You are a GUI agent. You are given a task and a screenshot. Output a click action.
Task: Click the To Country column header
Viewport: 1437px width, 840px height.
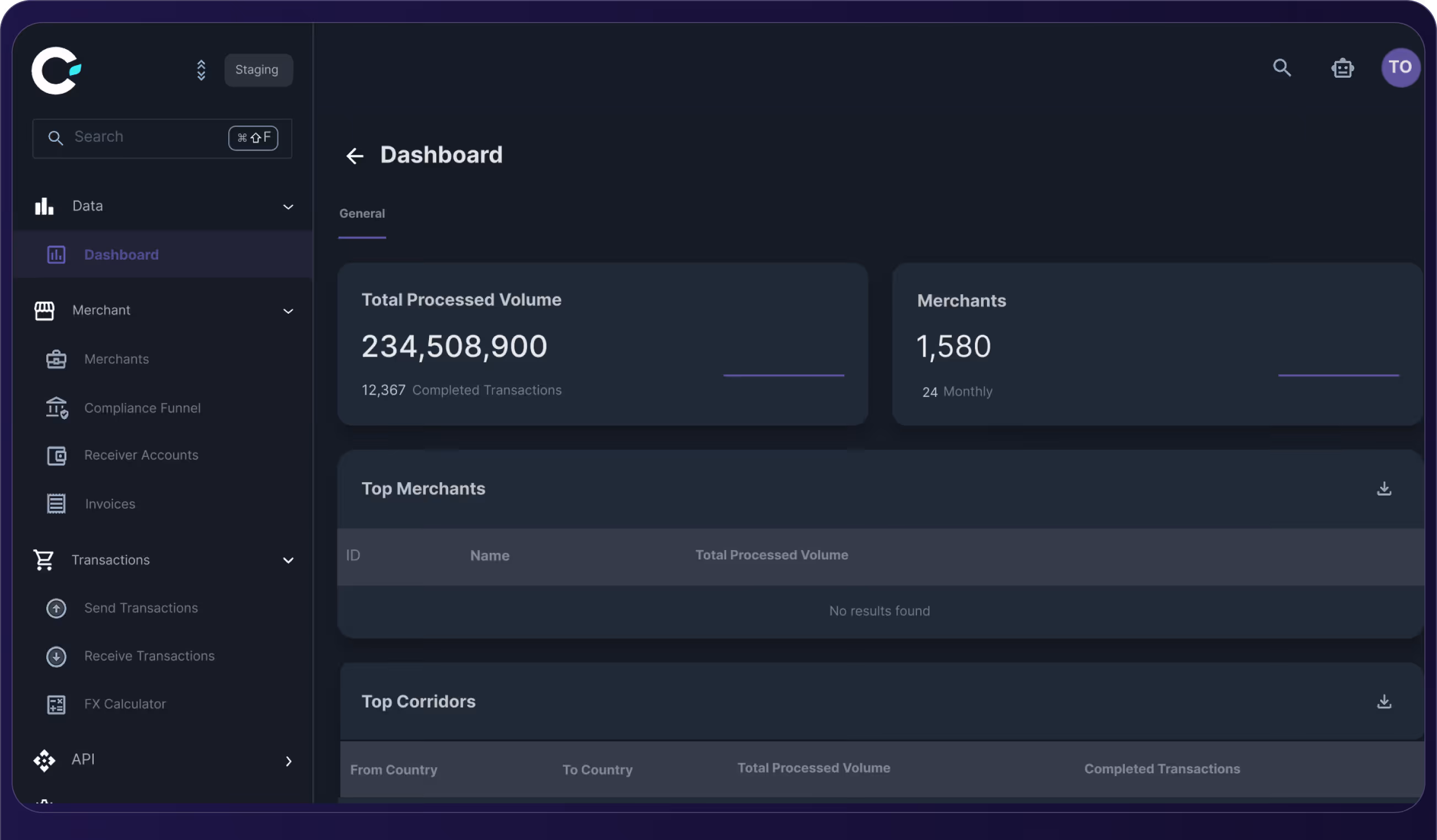(598, 770)
